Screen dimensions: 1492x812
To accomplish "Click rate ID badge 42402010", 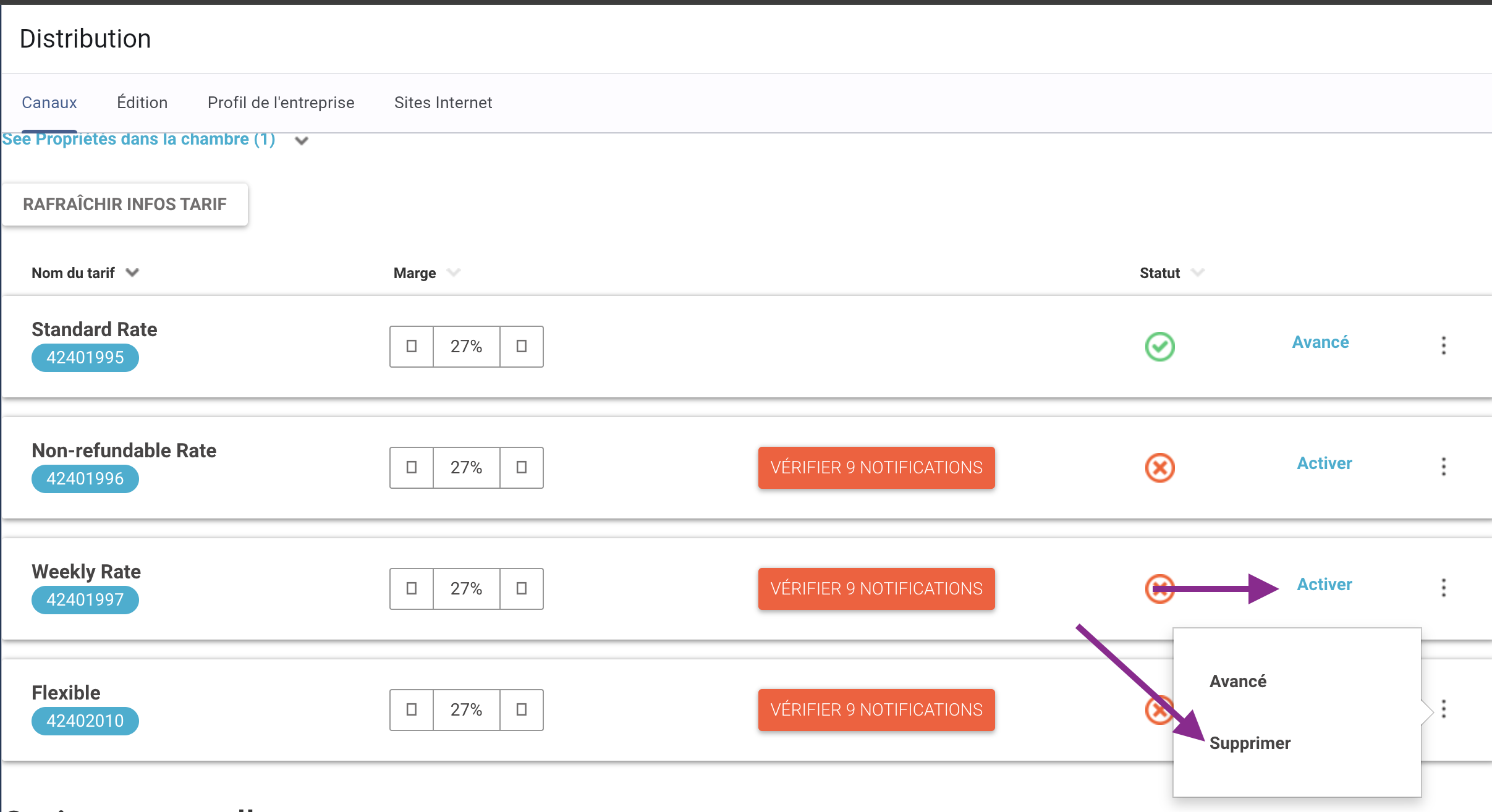I will click(x=85, y=721).
